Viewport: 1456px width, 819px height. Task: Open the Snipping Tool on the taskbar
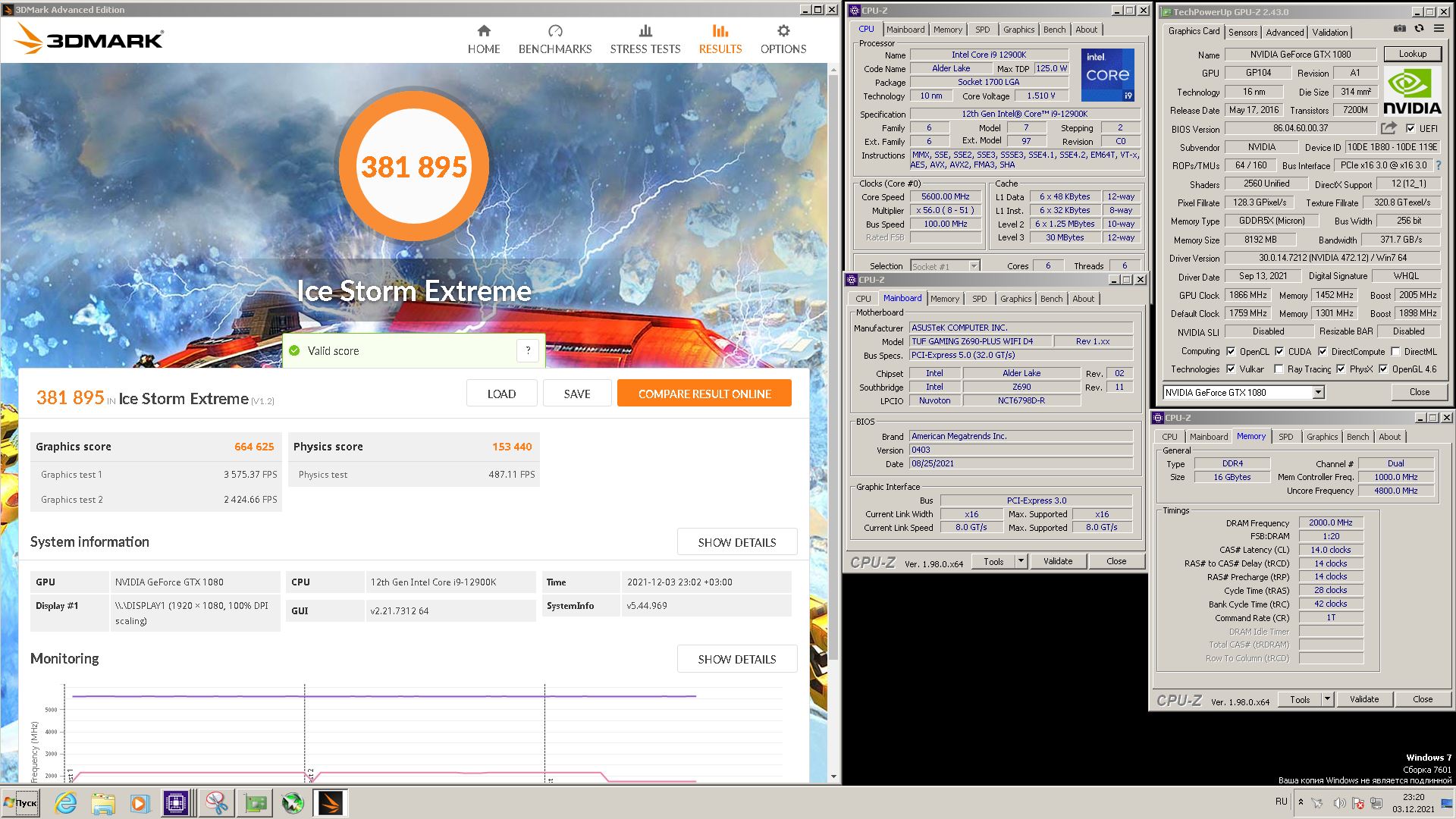(217, 802)
